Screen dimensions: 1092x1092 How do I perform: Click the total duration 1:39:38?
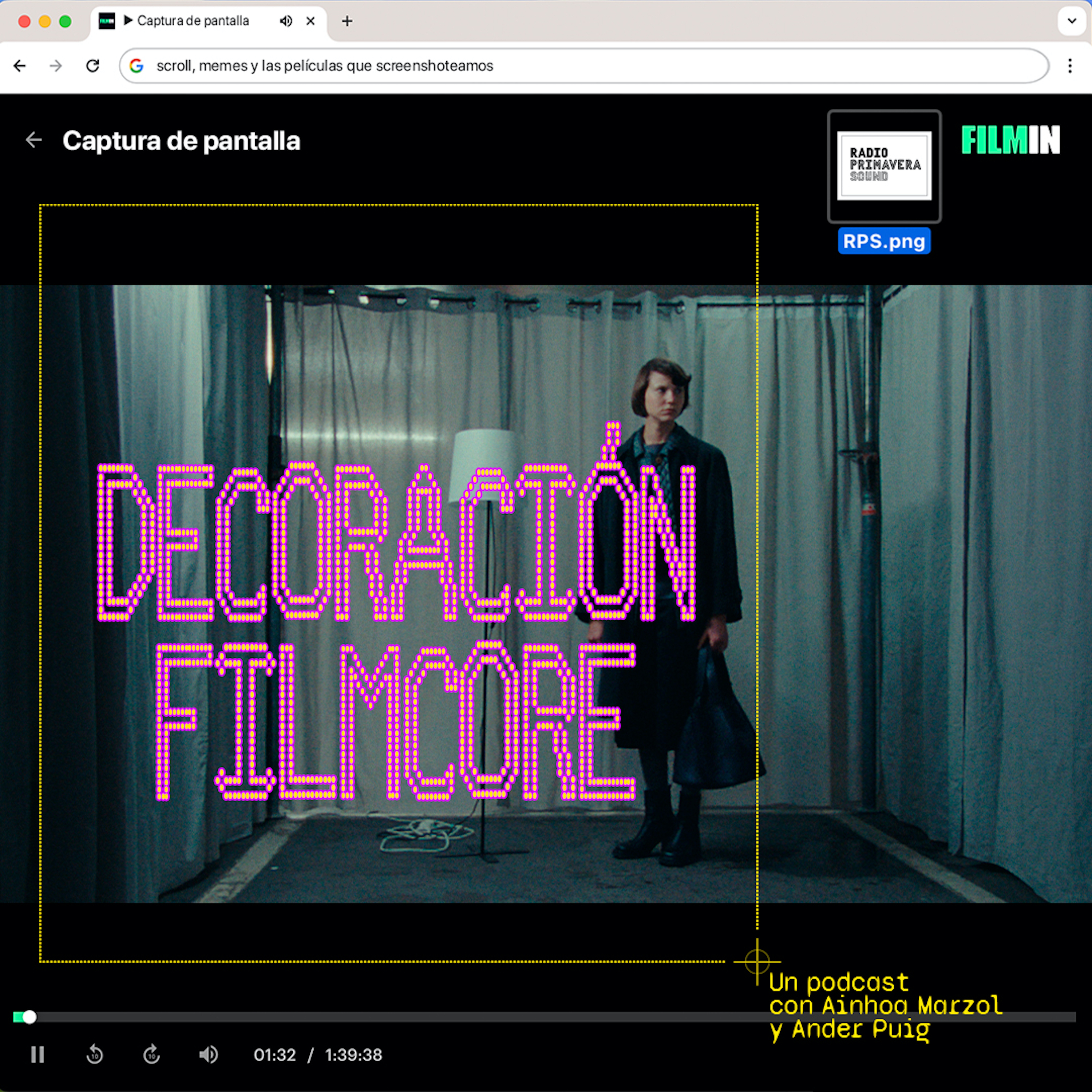pyautogui.click(x=354, y=1055)
